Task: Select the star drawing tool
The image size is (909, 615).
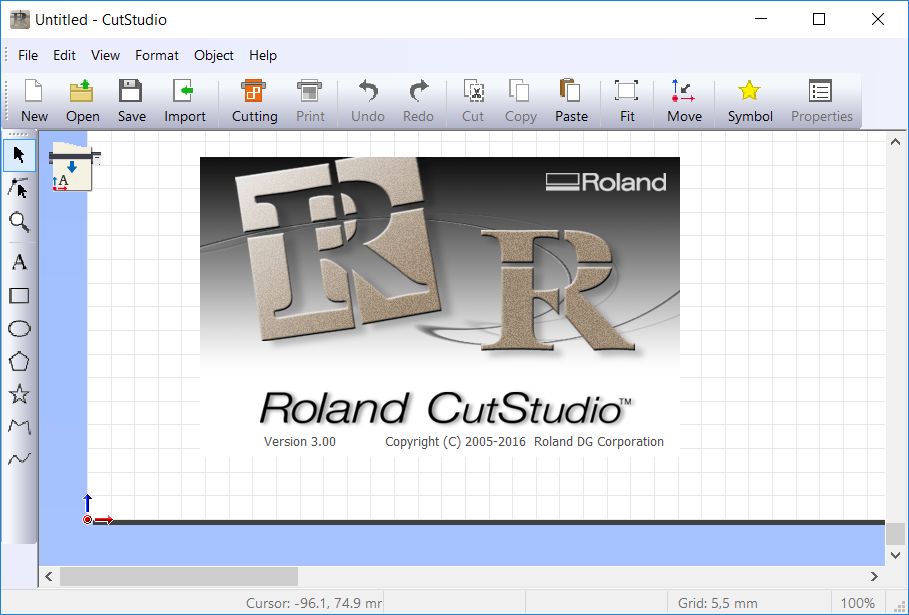Action: coord(19,394)
